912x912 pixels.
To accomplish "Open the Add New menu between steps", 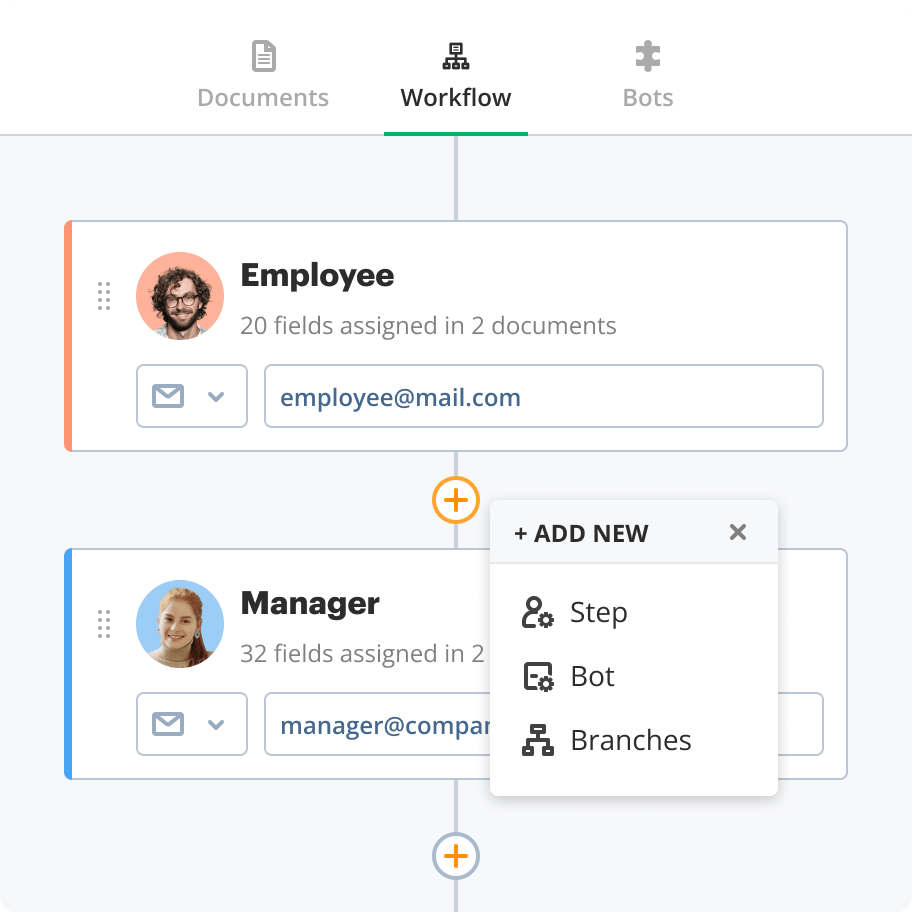I will (x=455, y=500).
